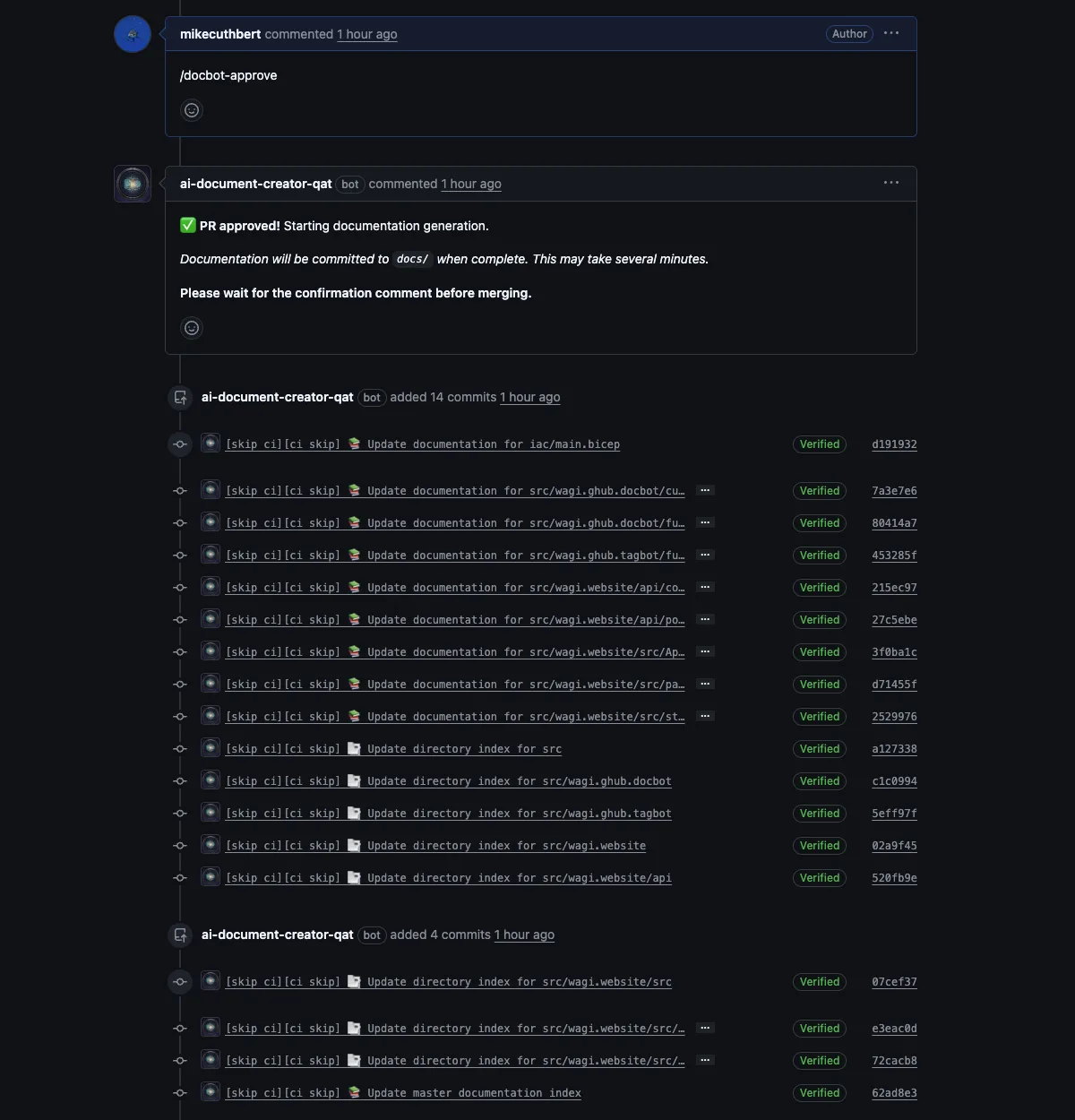1075x1120 pixels.
Task: Expand commit message for wagi.website/src/Ap… commit
Action: pyautogui.click(x=705, y=652)
